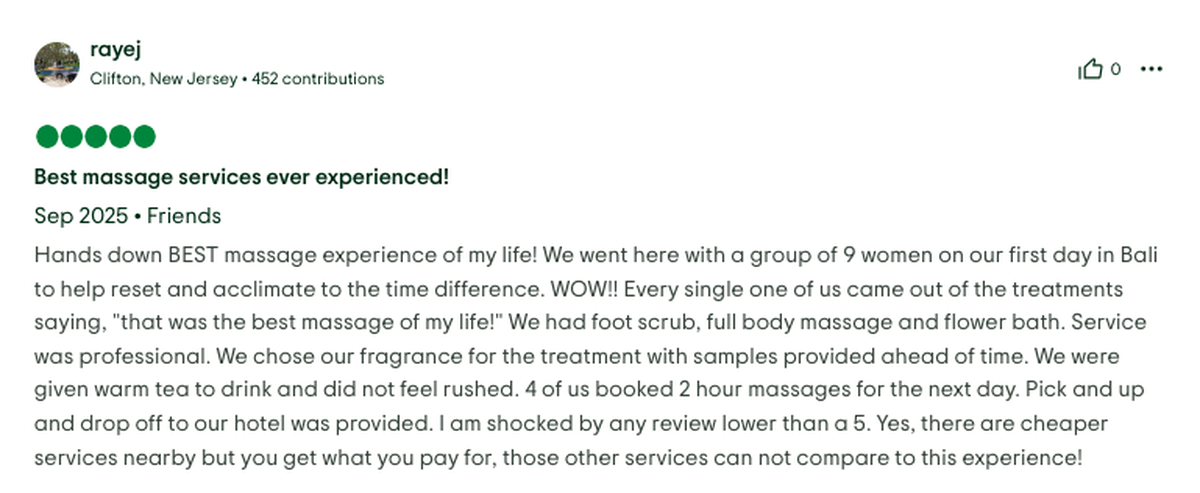The height and width of the screenshot is (493, 1200).
Task: Click the 452 contributions text
Action: 317,78
